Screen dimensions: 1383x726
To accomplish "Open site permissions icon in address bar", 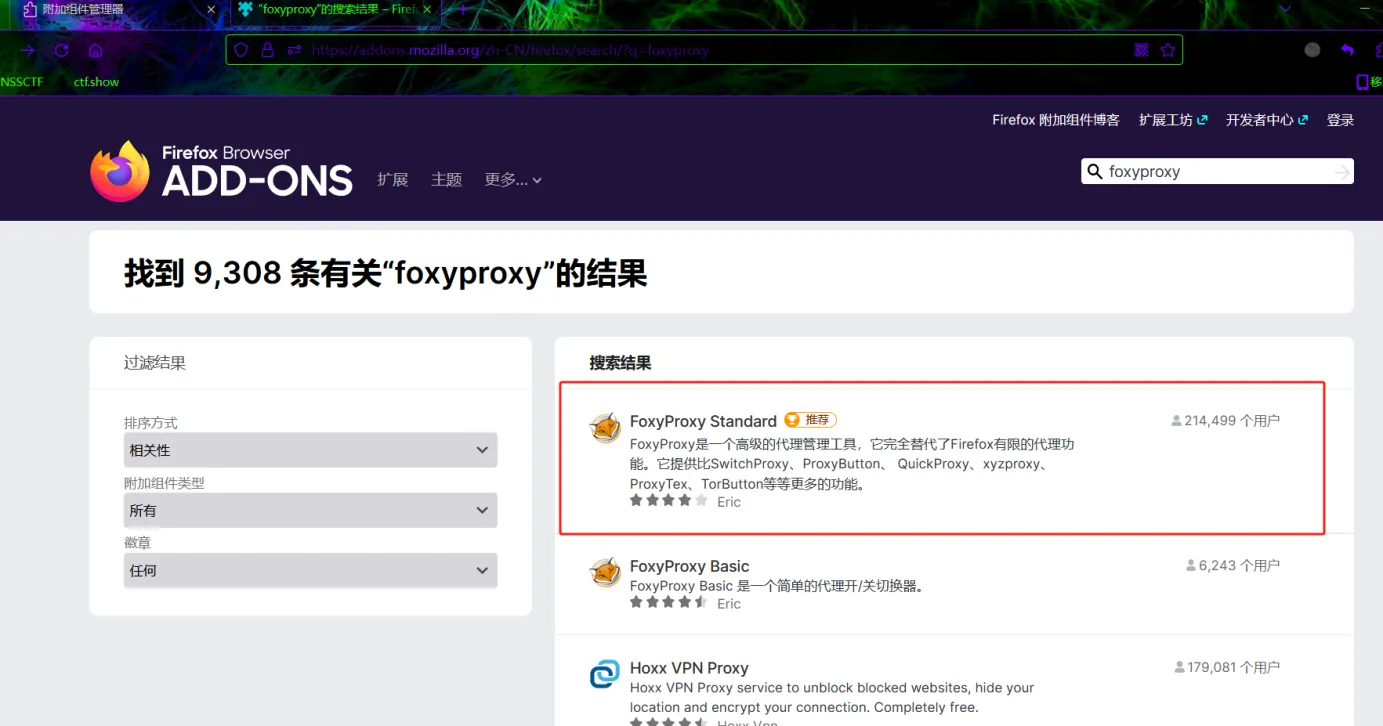I will (x=294, y=50).
